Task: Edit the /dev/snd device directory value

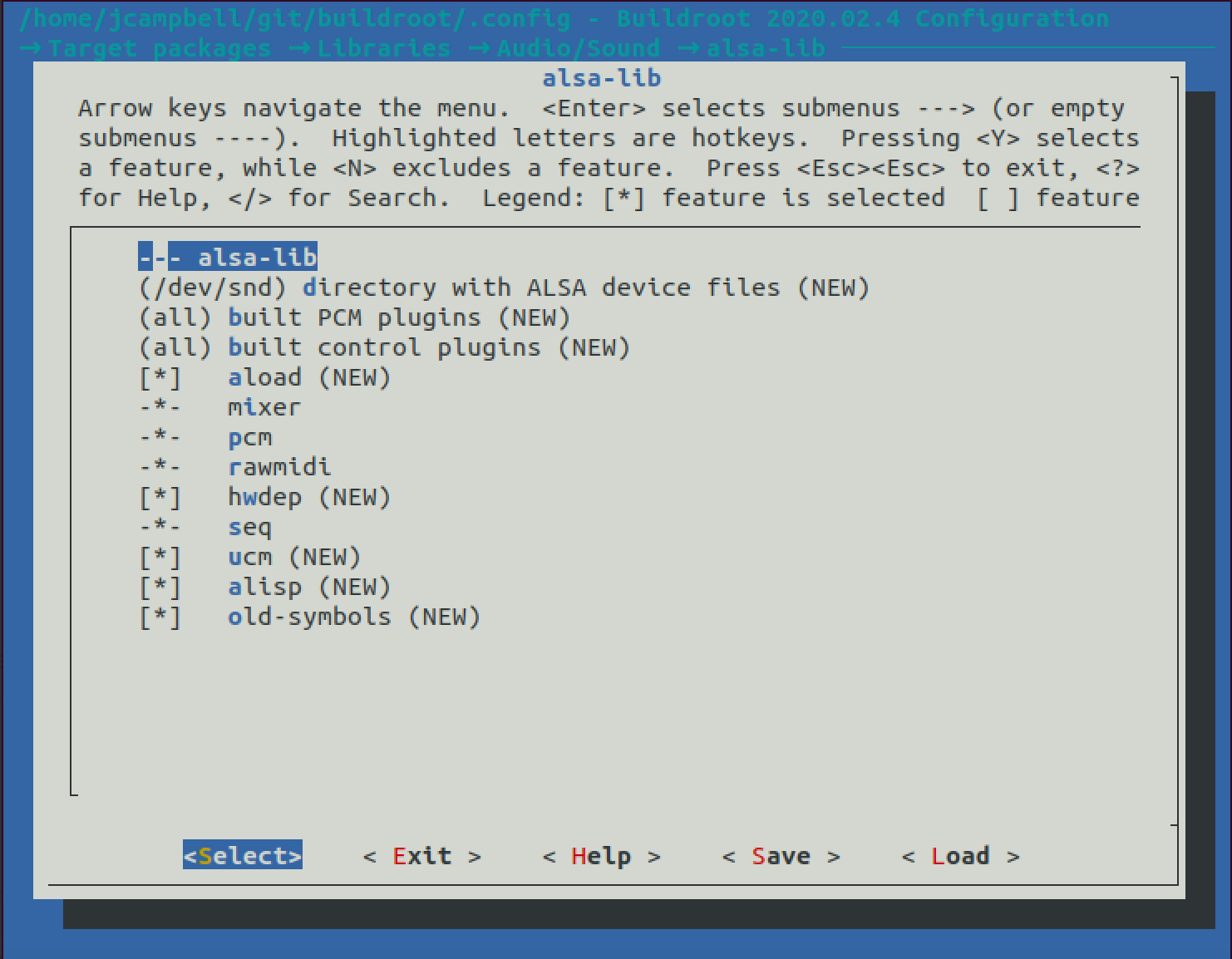Action: (x=504, y=288)
